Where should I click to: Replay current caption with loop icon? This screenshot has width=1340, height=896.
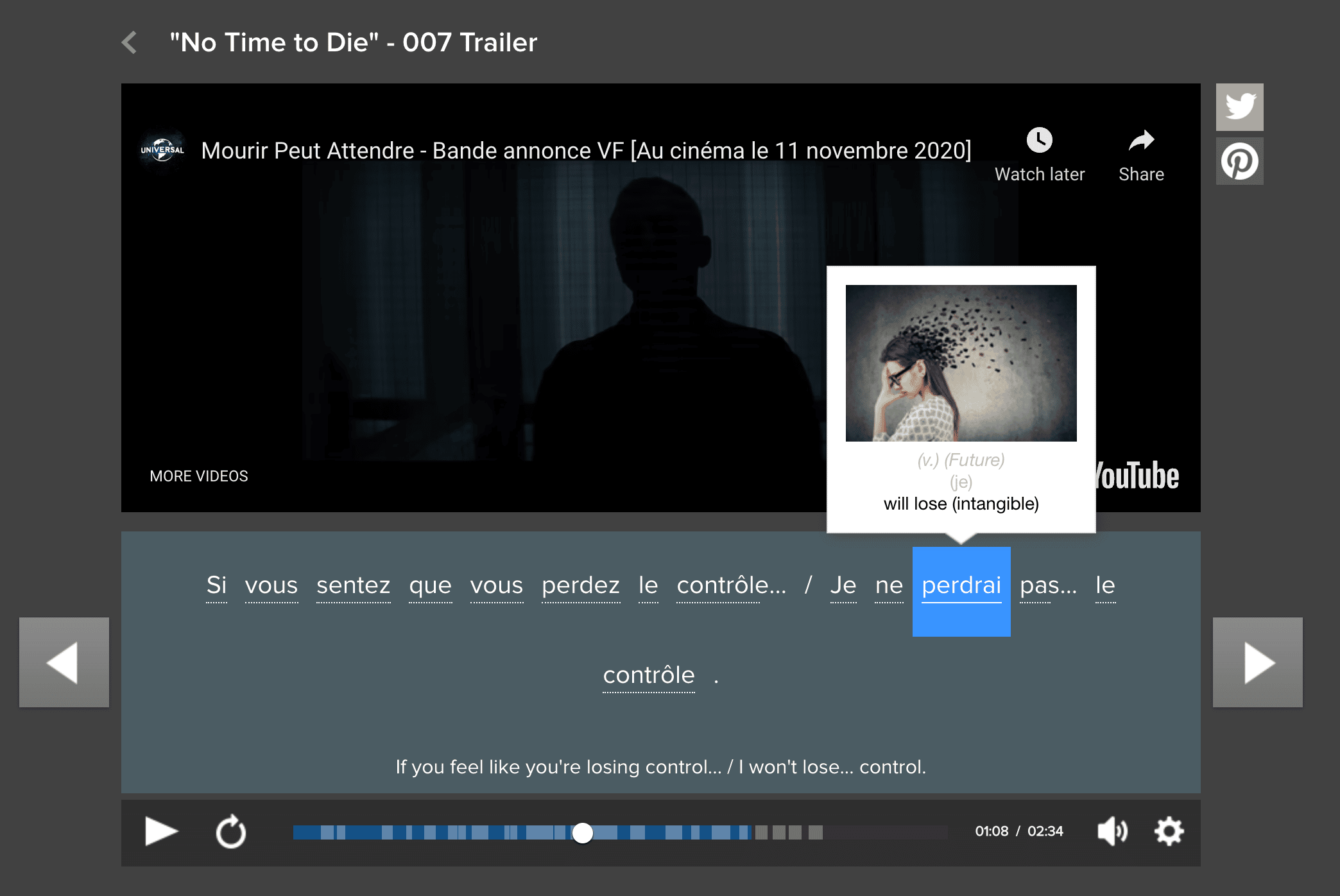(x=230, y=832)
